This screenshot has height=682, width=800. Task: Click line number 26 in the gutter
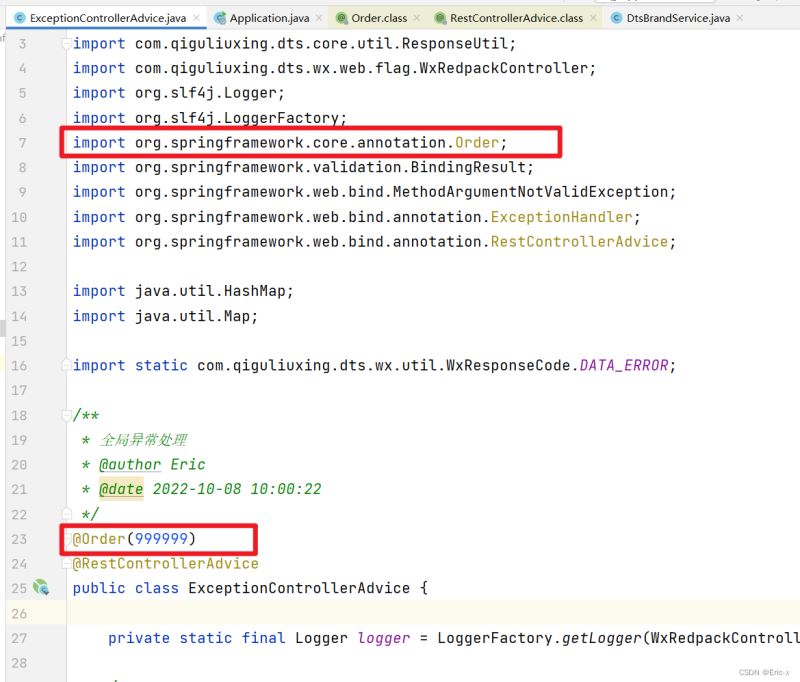(19, 613)
